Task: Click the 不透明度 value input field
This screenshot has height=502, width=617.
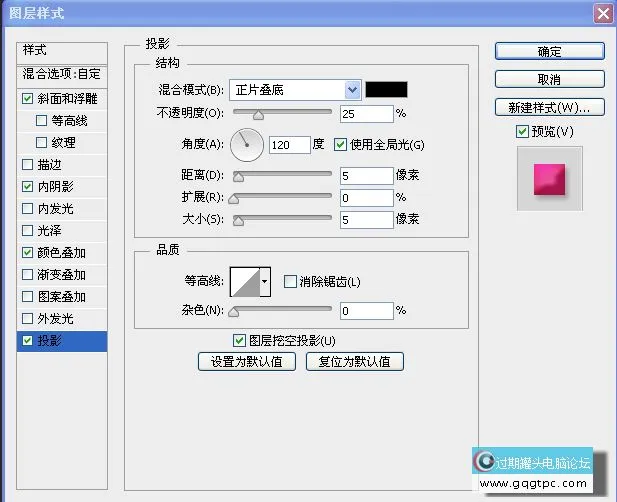Action: click(365, 114)
